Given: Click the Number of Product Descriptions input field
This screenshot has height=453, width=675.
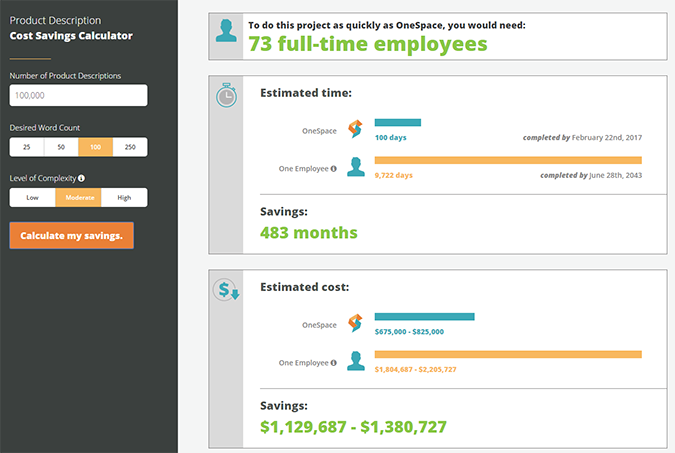Looking at the screenshot, I should (78, 95).
